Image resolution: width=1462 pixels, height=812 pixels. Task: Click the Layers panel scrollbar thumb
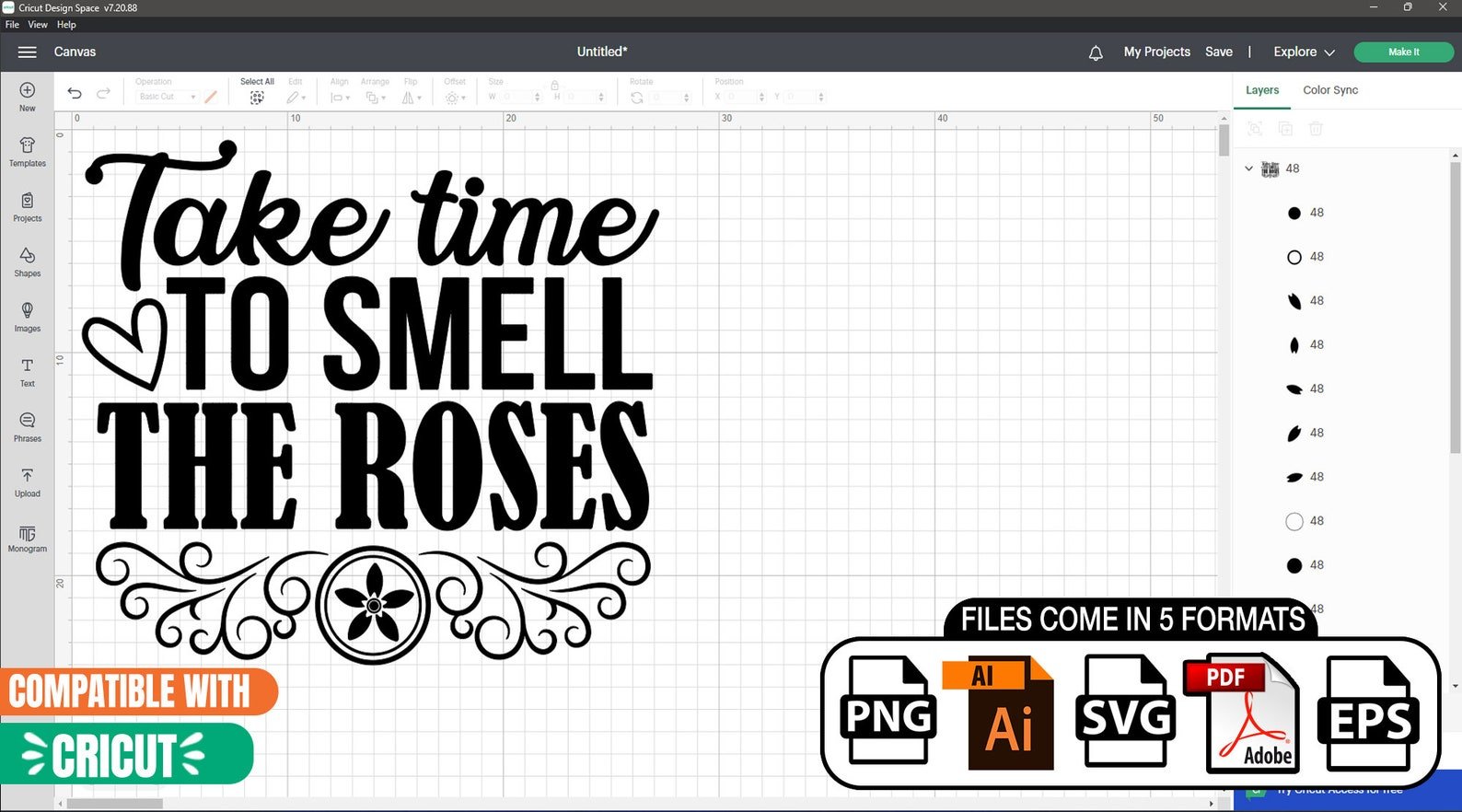1456,308
